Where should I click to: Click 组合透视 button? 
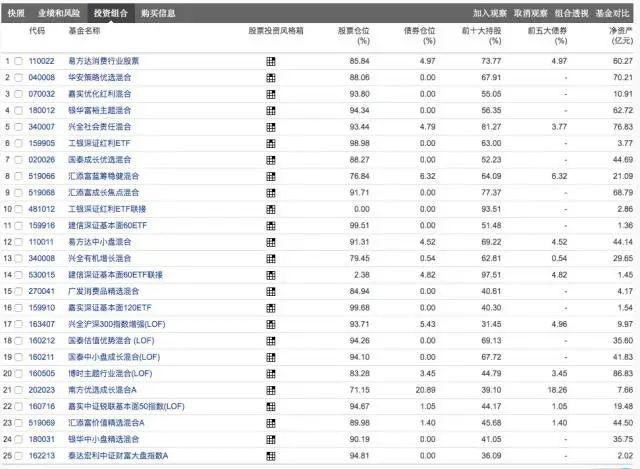pyautogui.click(x=571, y=13)
